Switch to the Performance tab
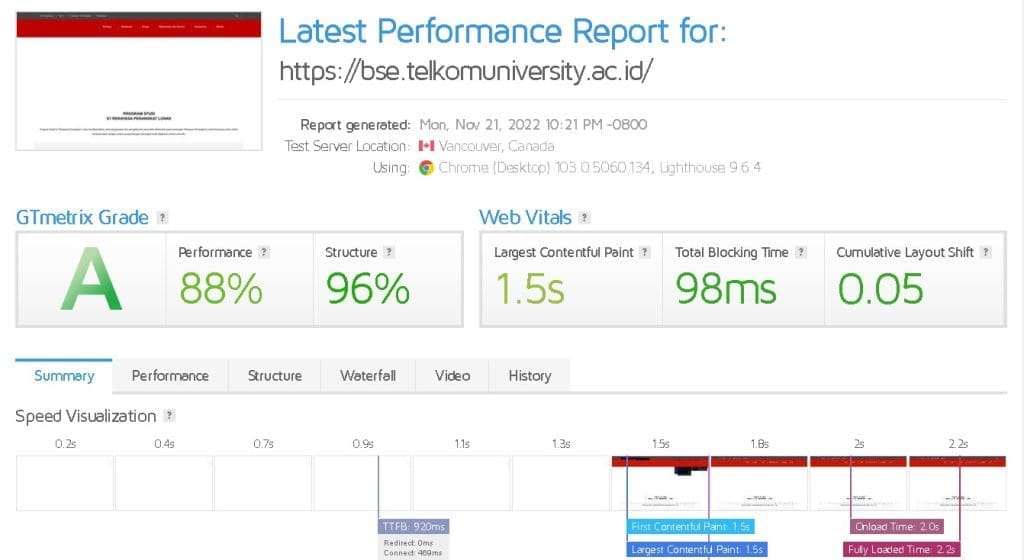The width and height of the screenshot is (1024, 560). (170, 376)
